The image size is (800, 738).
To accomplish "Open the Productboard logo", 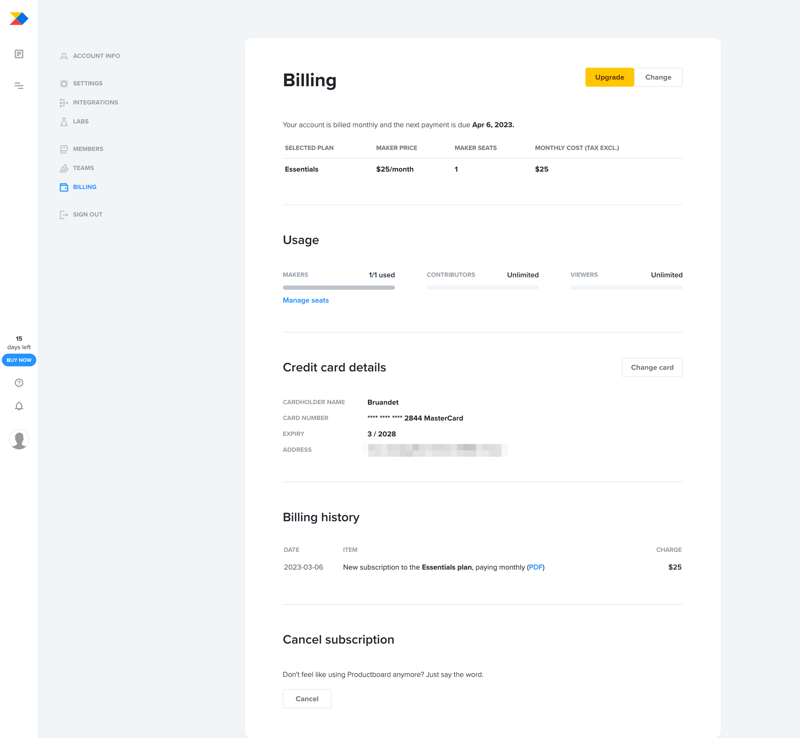I will point(18,16).
